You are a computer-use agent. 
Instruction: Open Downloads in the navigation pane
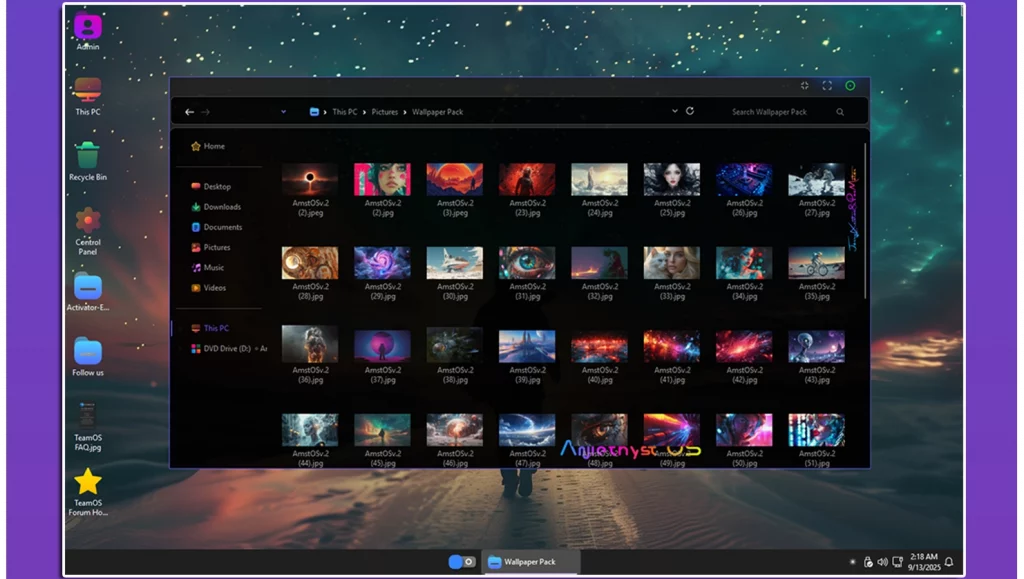point(221,207)
